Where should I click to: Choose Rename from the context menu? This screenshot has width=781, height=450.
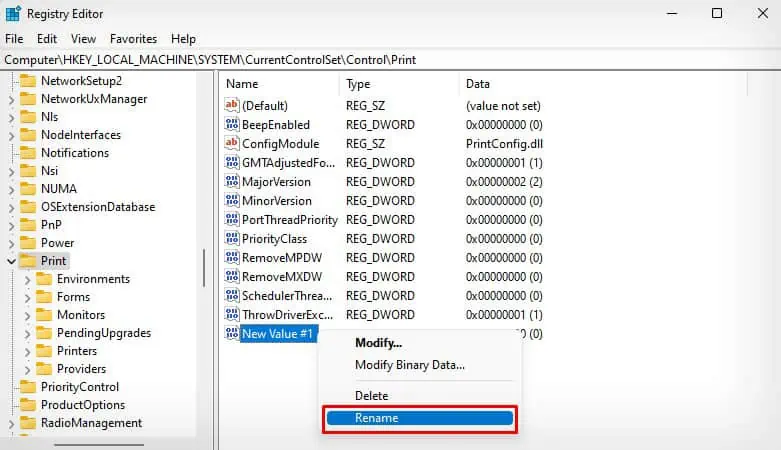pyautogui.click(x=420, y=418)
